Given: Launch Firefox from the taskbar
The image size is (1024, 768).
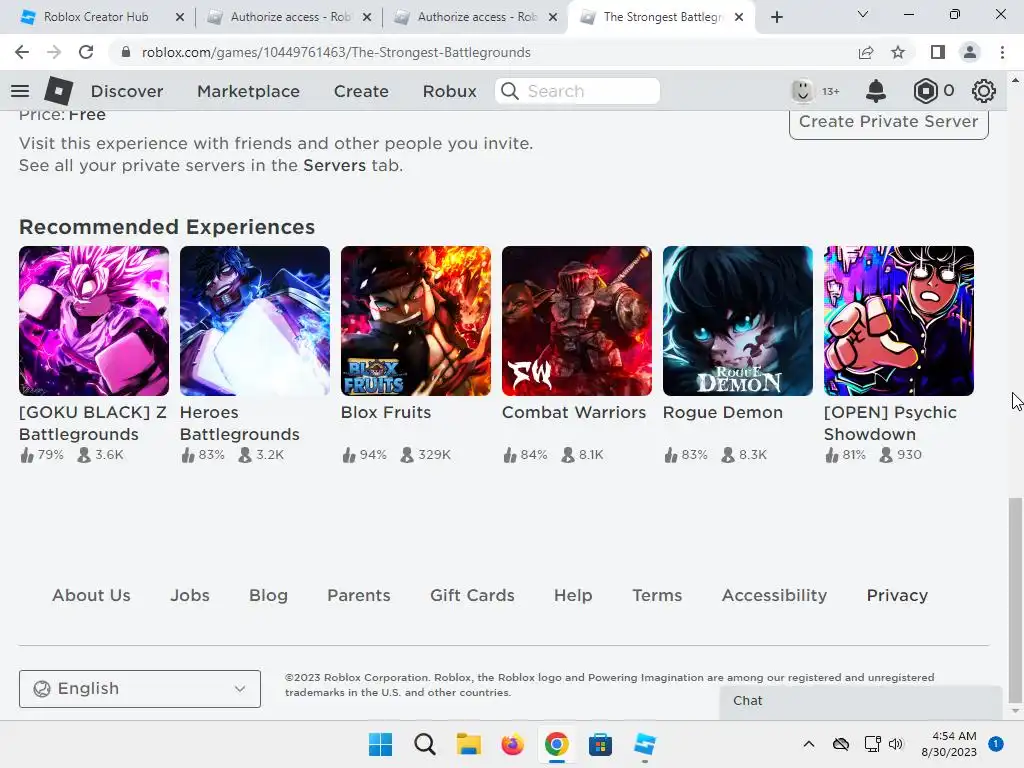Looking at the screenshot, I should [x=513, y=744].
